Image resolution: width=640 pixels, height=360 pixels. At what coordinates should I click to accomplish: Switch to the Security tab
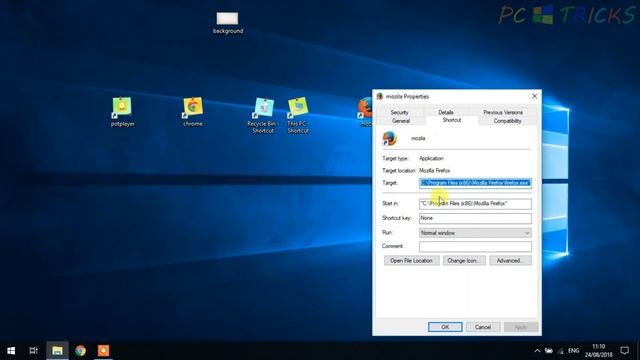tap(399, 112)
